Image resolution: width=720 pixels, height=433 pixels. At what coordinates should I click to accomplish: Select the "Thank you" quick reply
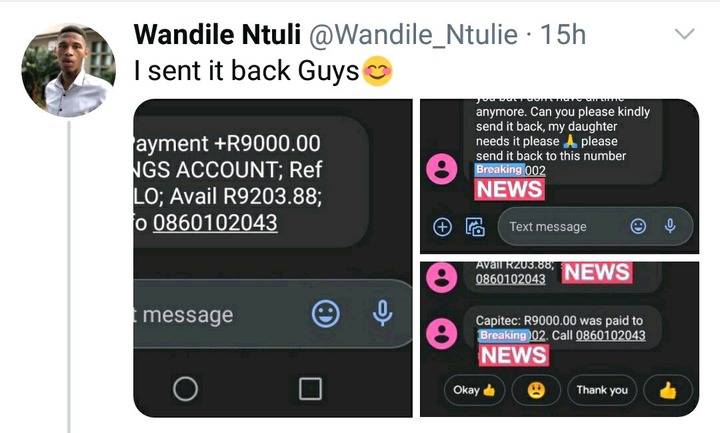click(602, 390)
